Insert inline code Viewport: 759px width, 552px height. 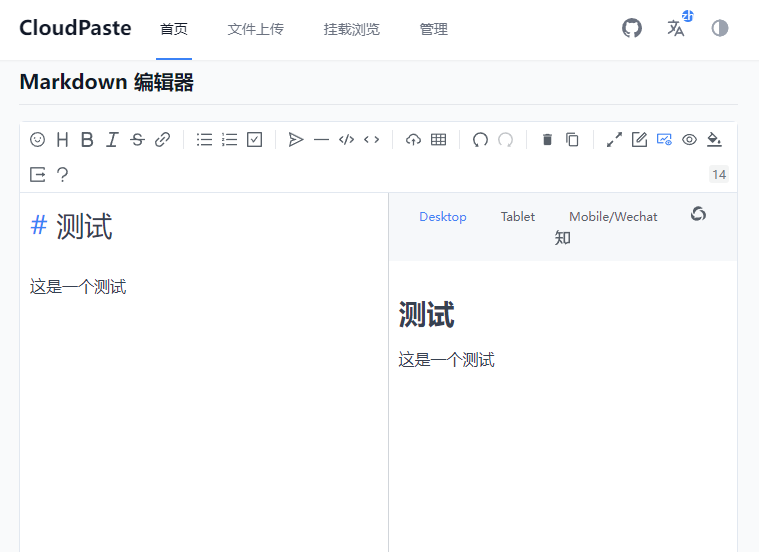click(x=372, y=140)
